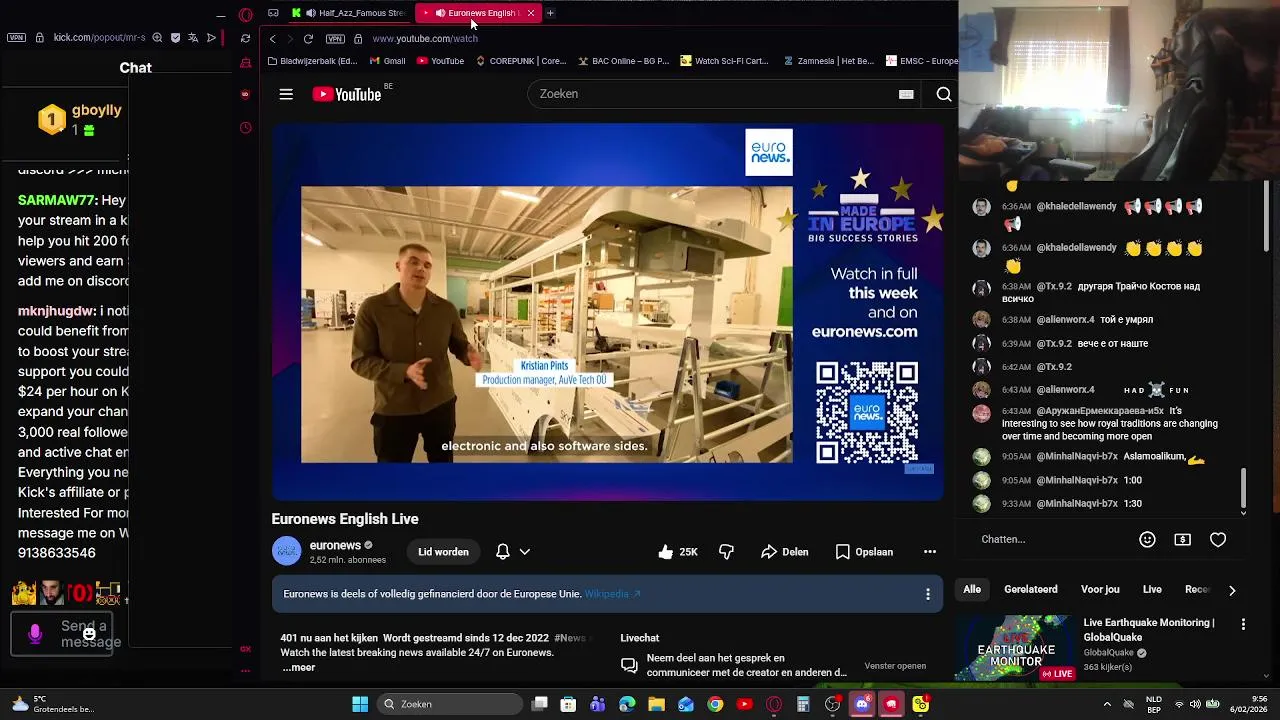The height and width of the screenshot is (720, 1280).
Task: Select the Gerelateerd filter chip
Action: pyautogui.click(x=1031, y=590)
